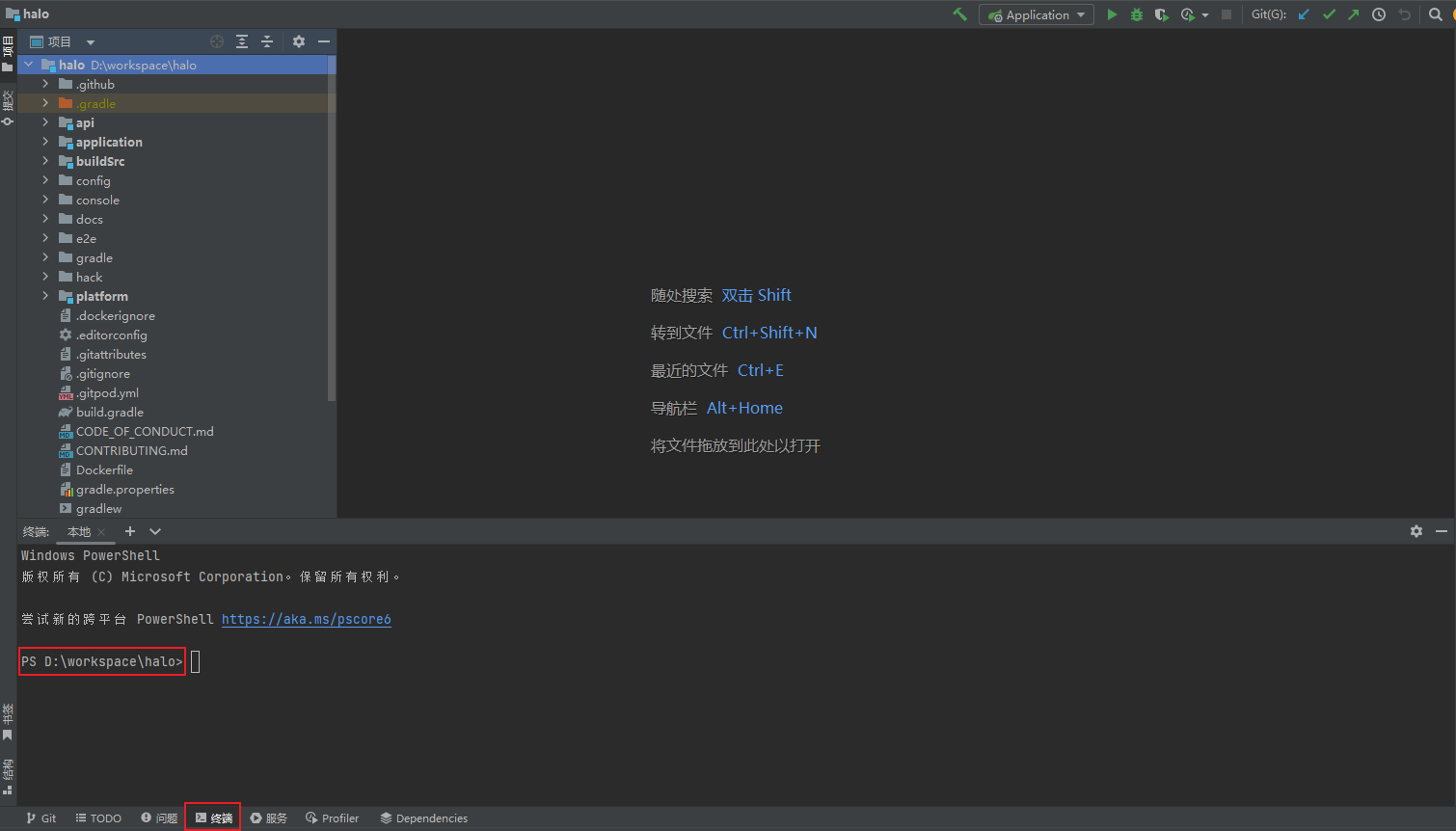Open the Dependencies tool window tab
The image size is (1456, 831).
click(424, 818)
